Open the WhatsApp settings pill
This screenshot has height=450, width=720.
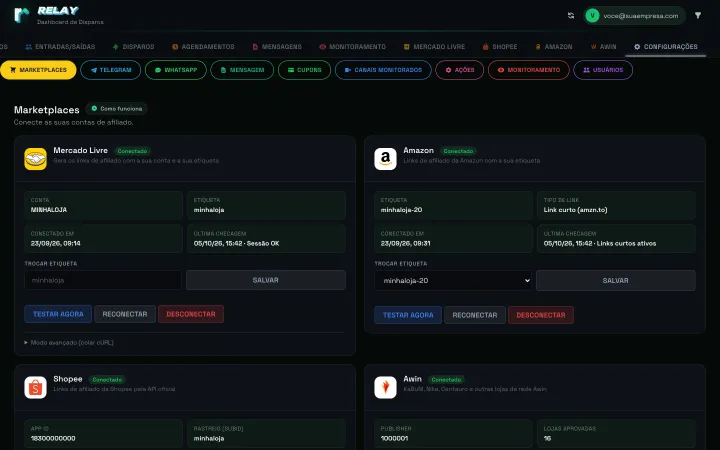point(176,70)
